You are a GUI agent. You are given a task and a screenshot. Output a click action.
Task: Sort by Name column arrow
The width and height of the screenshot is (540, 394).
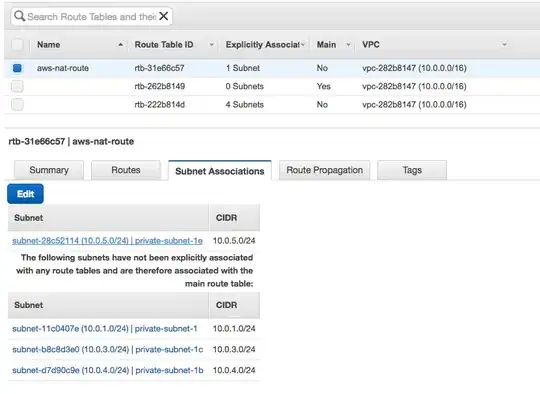120,45
